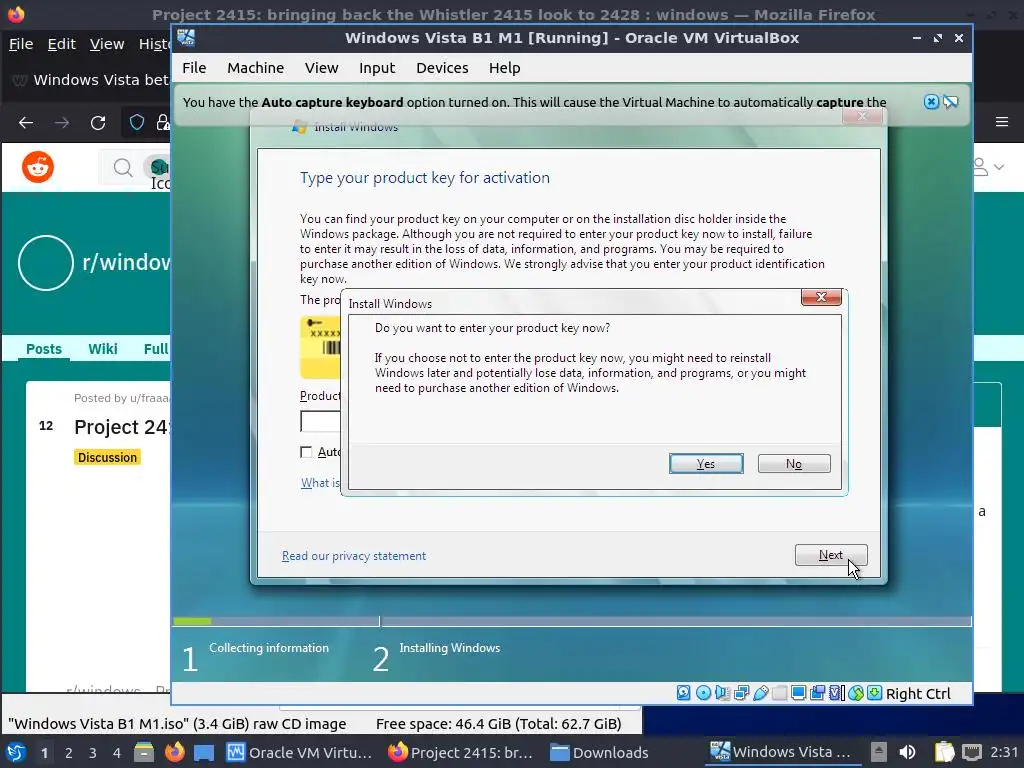This screenshot has width=1024, height=768.
Task: Click the mouse integration globe indicator
Action: point(856,693)
